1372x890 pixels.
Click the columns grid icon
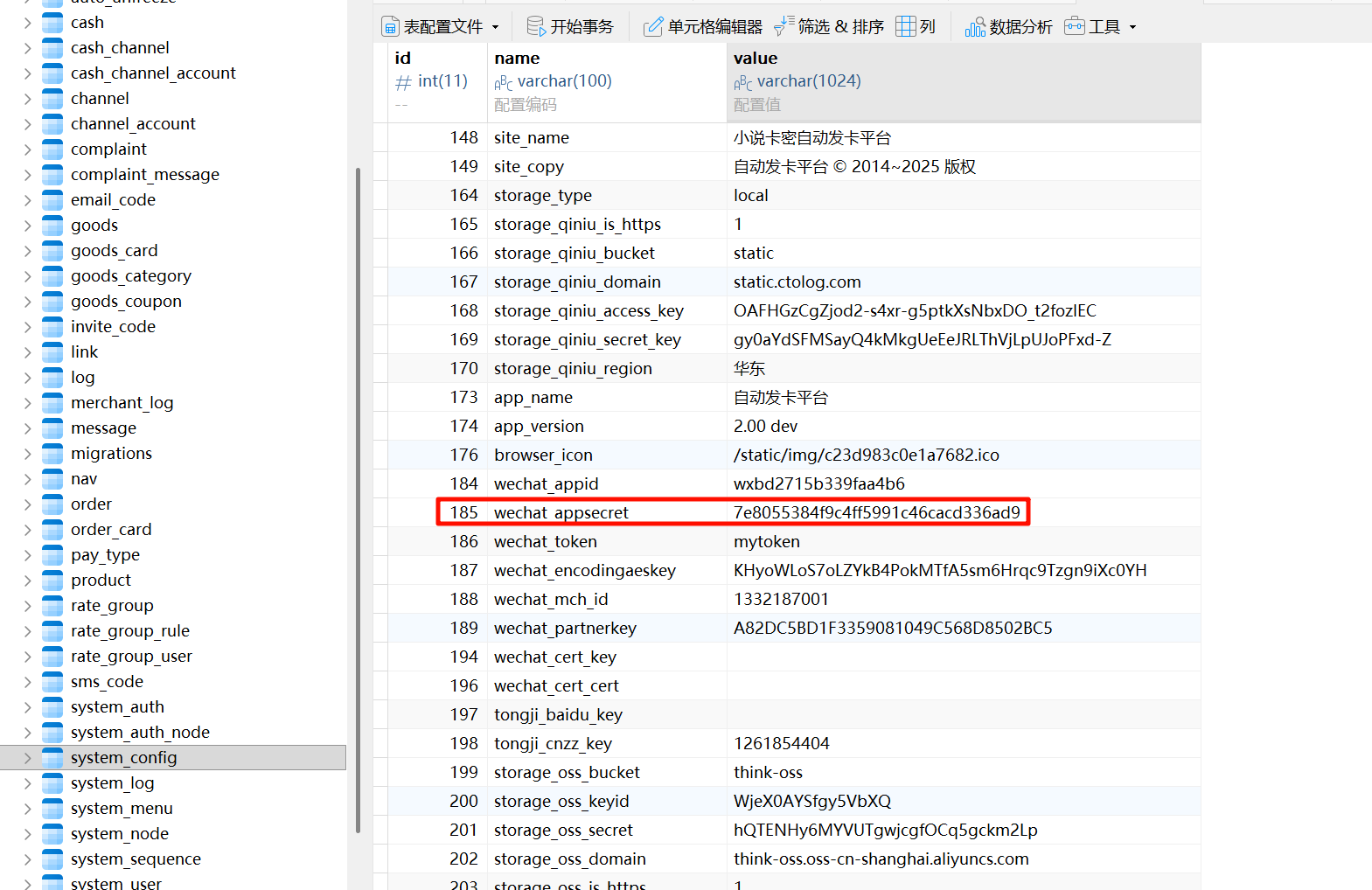(x=906, y=27)
